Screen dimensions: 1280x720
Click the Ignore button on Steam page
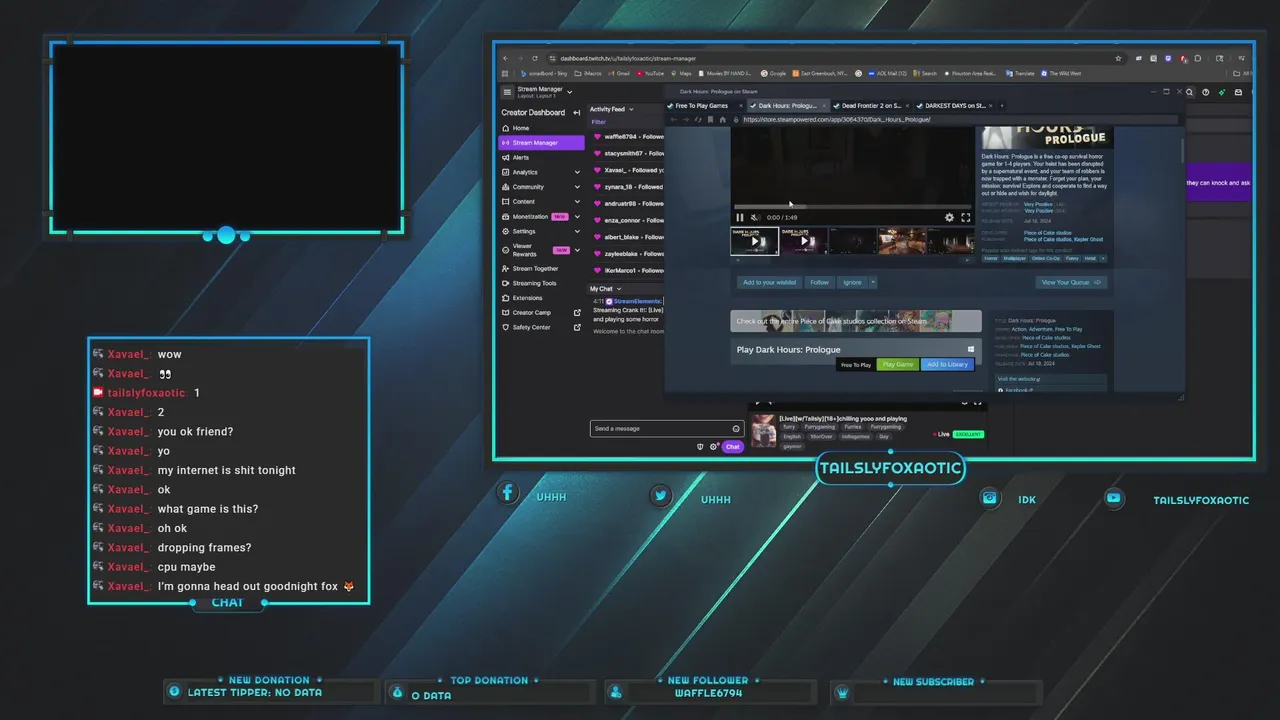click(852, 282)
